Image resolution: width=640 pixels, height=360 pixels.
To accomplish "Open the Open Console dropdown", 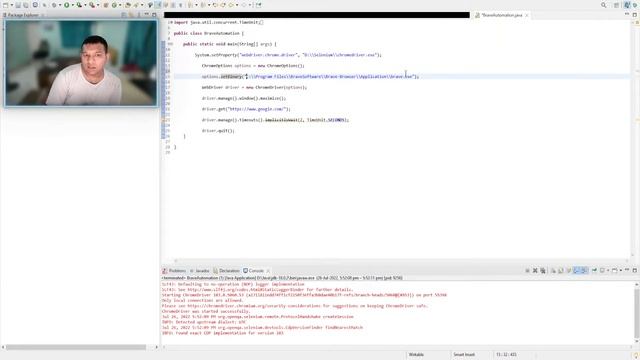I will (621, 270).
